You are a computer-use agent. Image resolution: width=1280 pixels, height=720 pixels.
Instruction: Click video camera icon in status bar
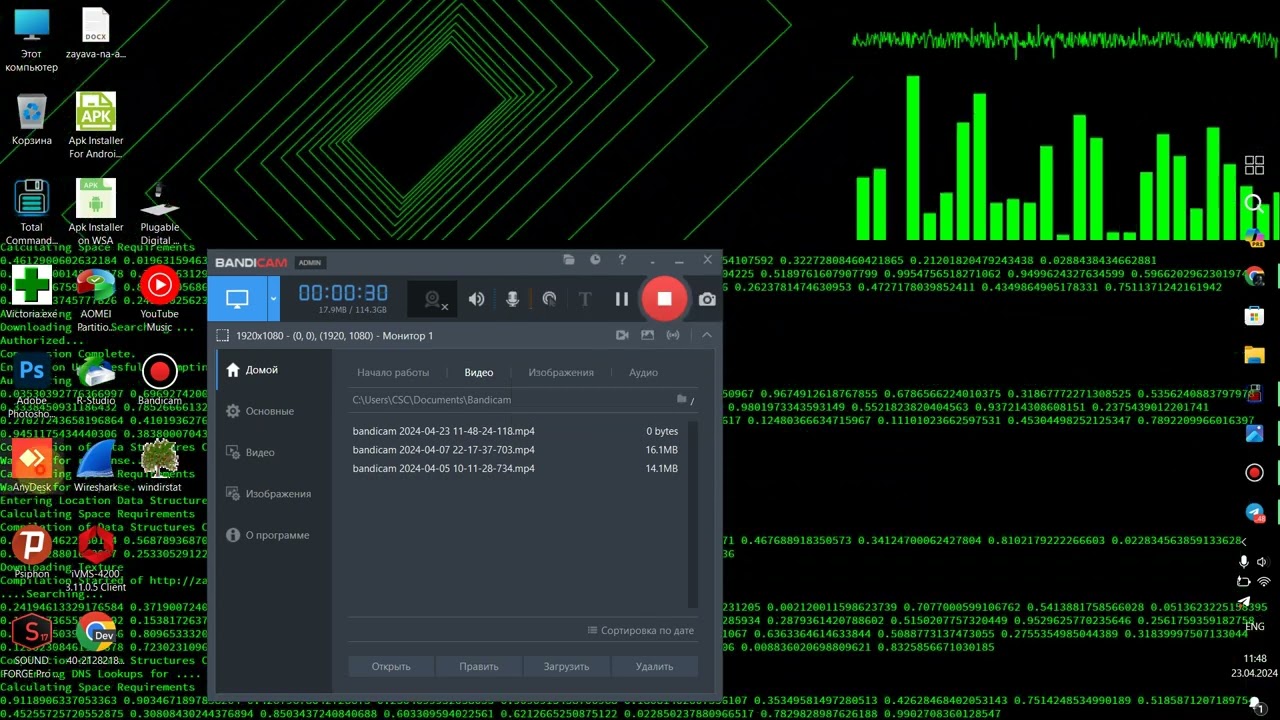click(x=622, y=335)
